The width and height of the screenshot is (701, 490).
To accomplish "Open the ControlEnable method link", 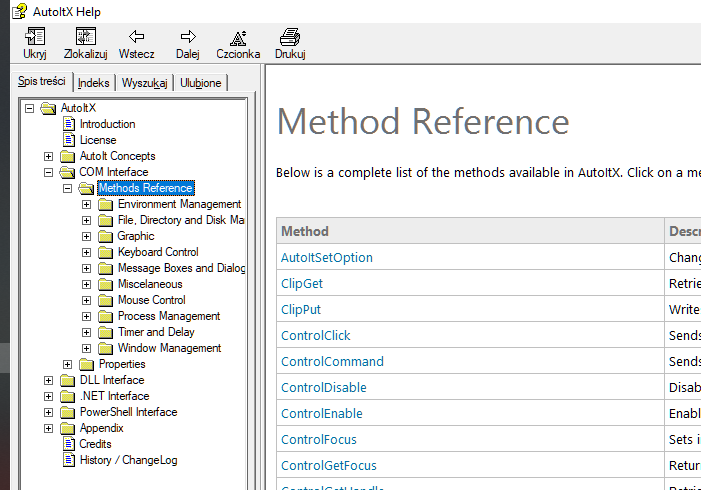I will click(322, 413).
